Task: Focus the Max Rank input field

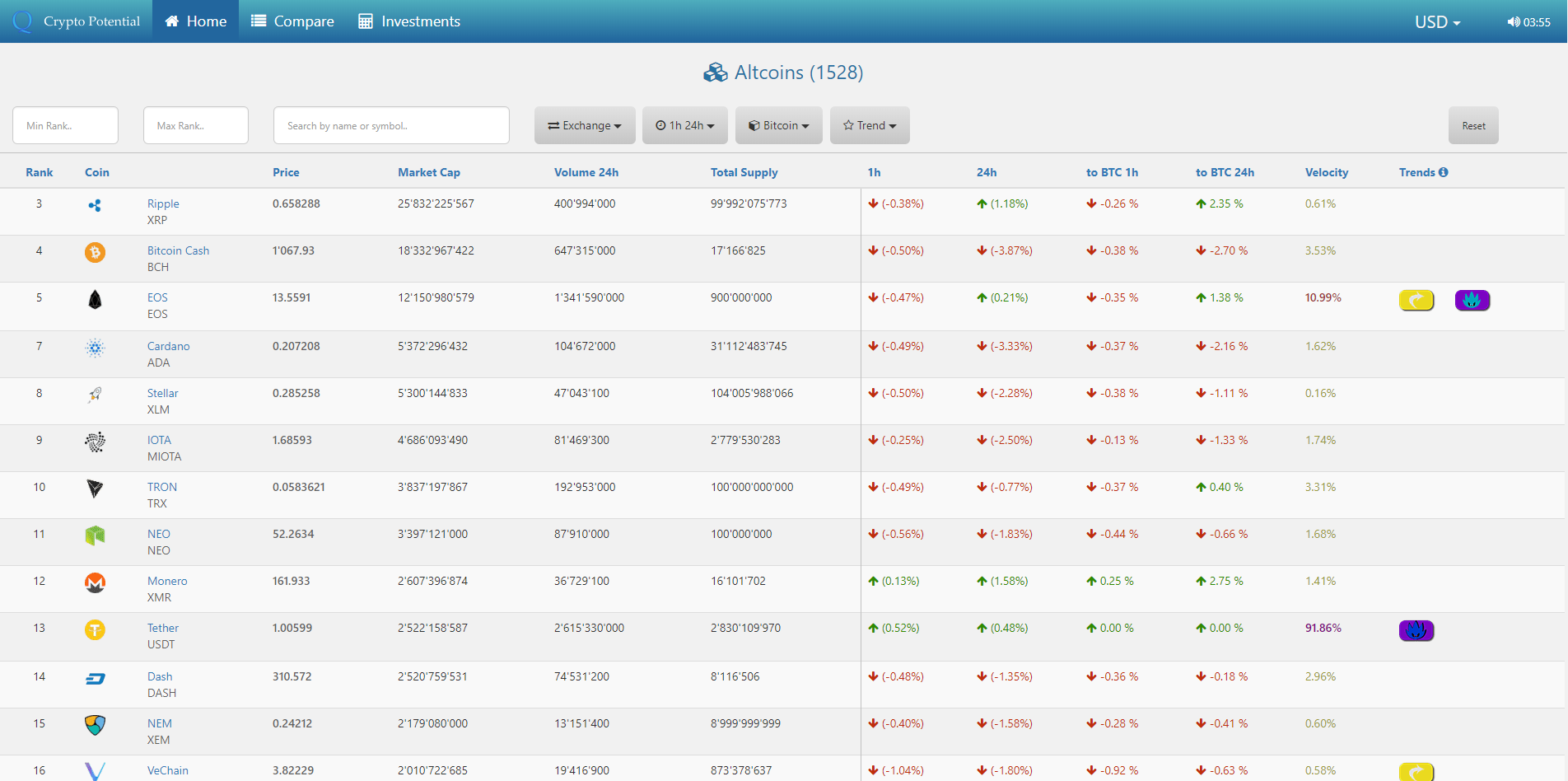Action: tap(196, 125)
